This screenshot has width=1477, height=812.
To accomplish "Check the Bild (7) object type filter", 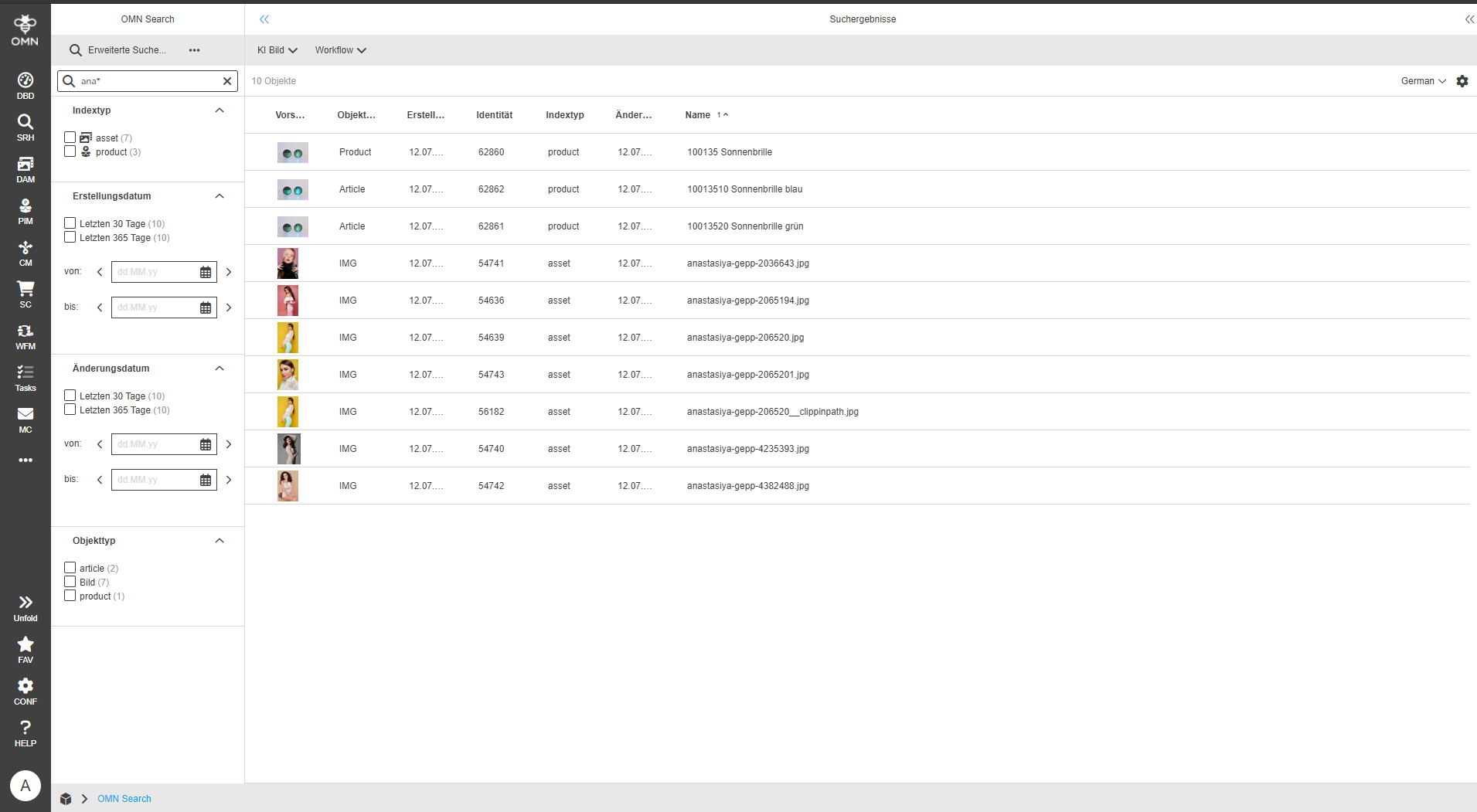I will [x=69, y=581].
